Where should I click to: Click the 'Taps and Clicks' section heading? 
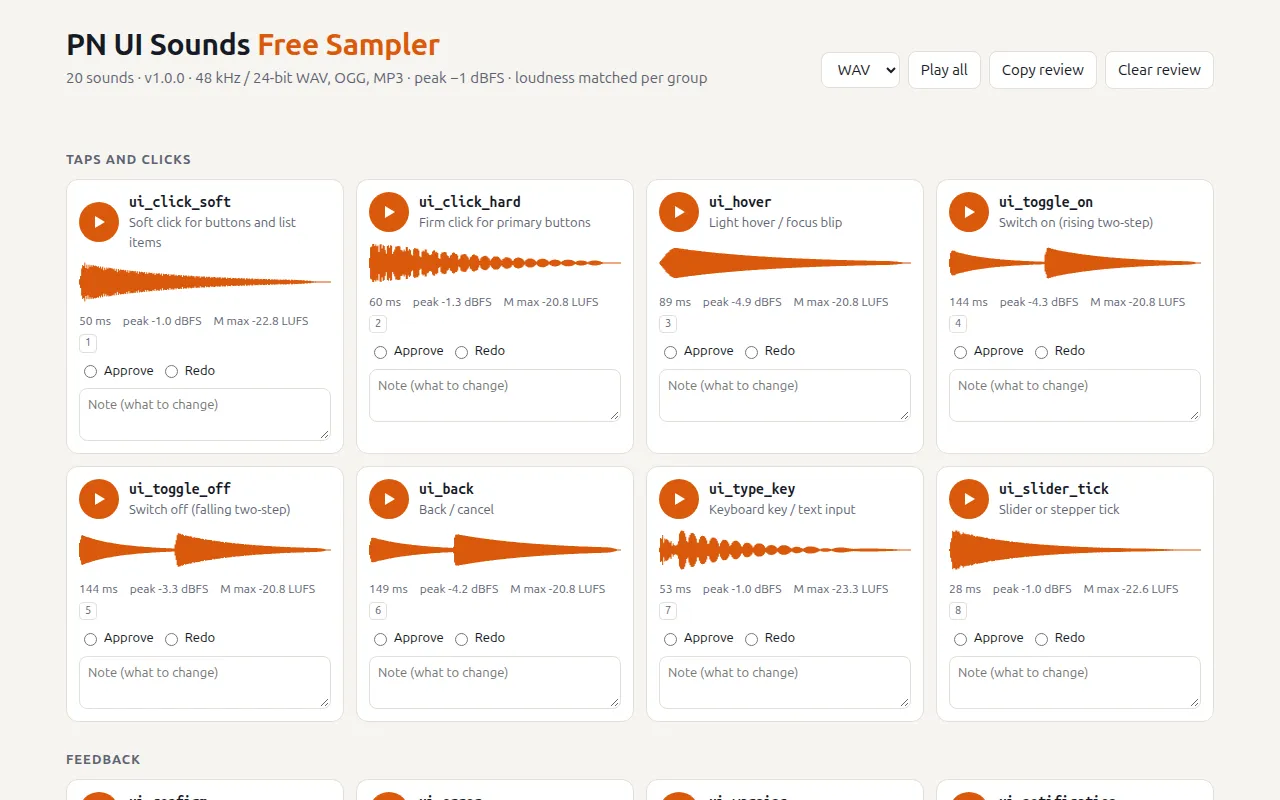128,160
